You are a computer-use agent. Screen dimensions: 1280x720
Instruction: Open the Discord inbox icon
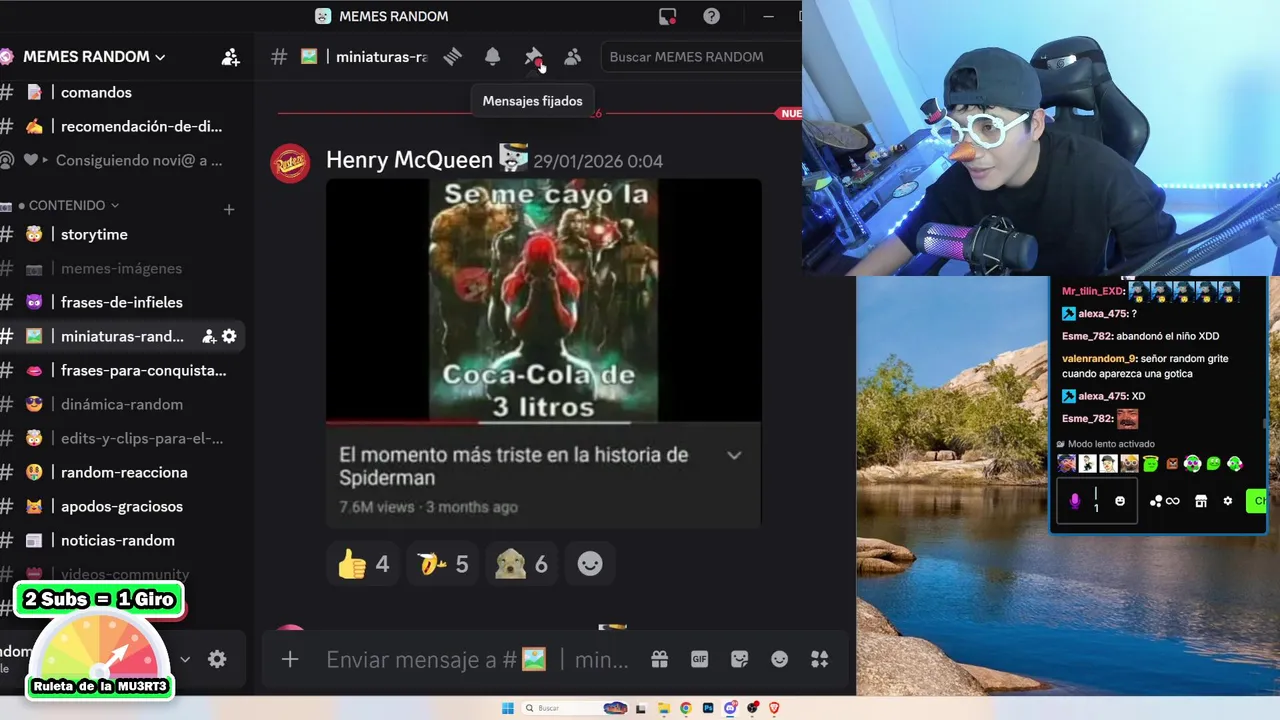[667, 16]
